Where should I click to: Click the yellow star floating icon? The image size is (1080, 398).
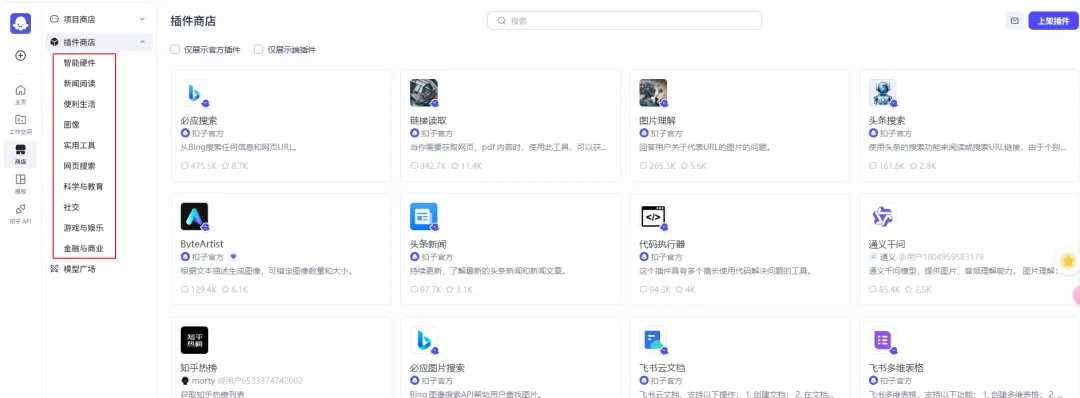pyautogui.click(x=1068, y=261)
